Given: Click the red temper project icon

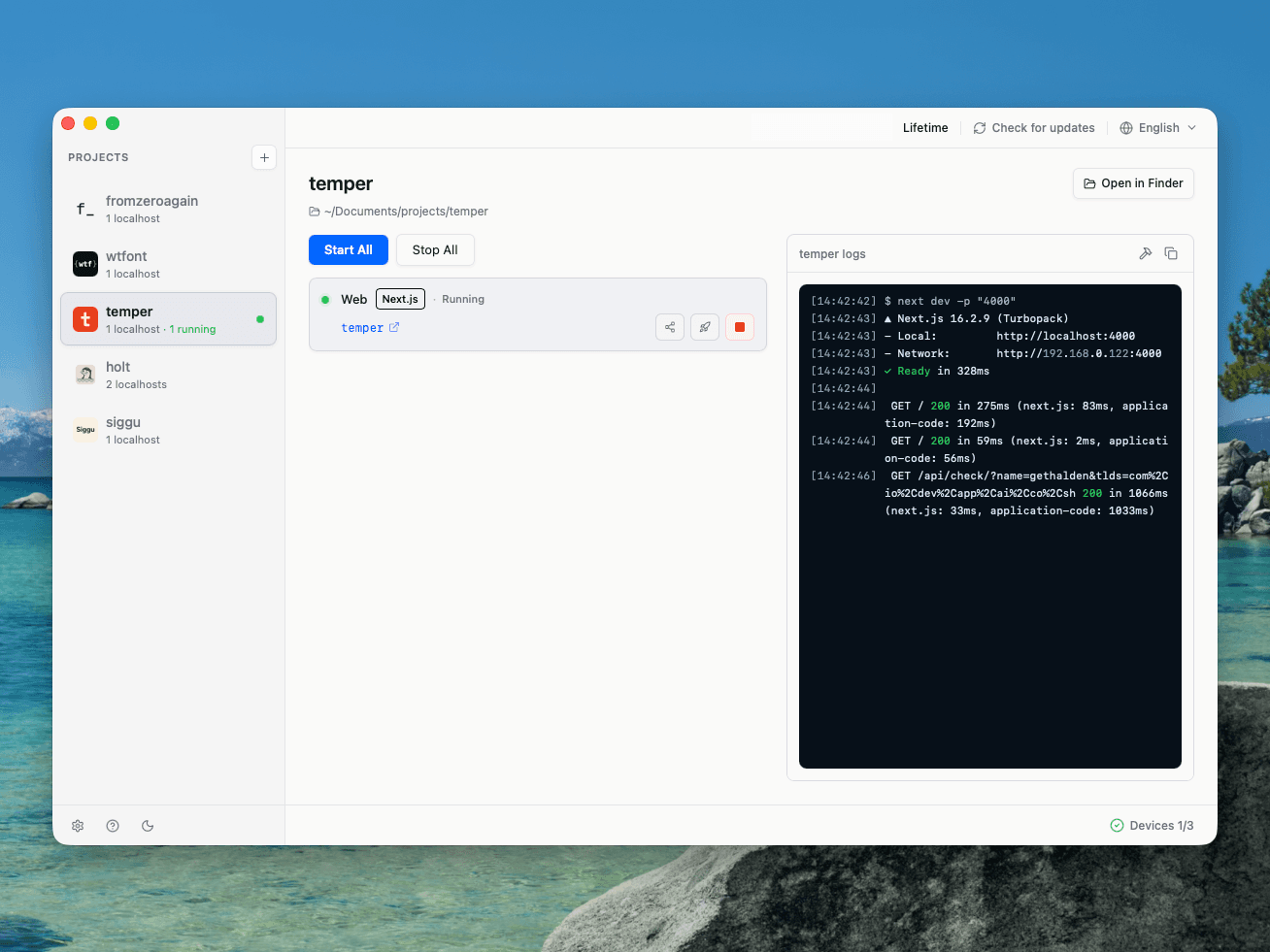Looking at the screenshot, I should [x=85, y=319].
